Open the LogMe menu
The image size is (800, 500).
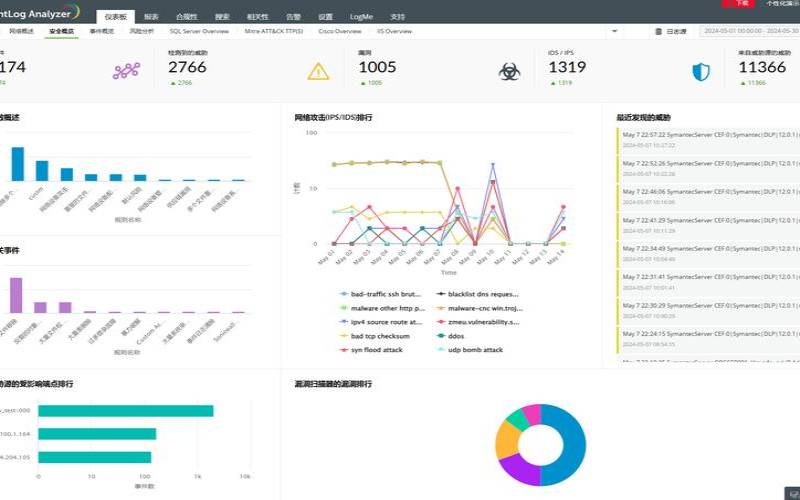[361, 17]
